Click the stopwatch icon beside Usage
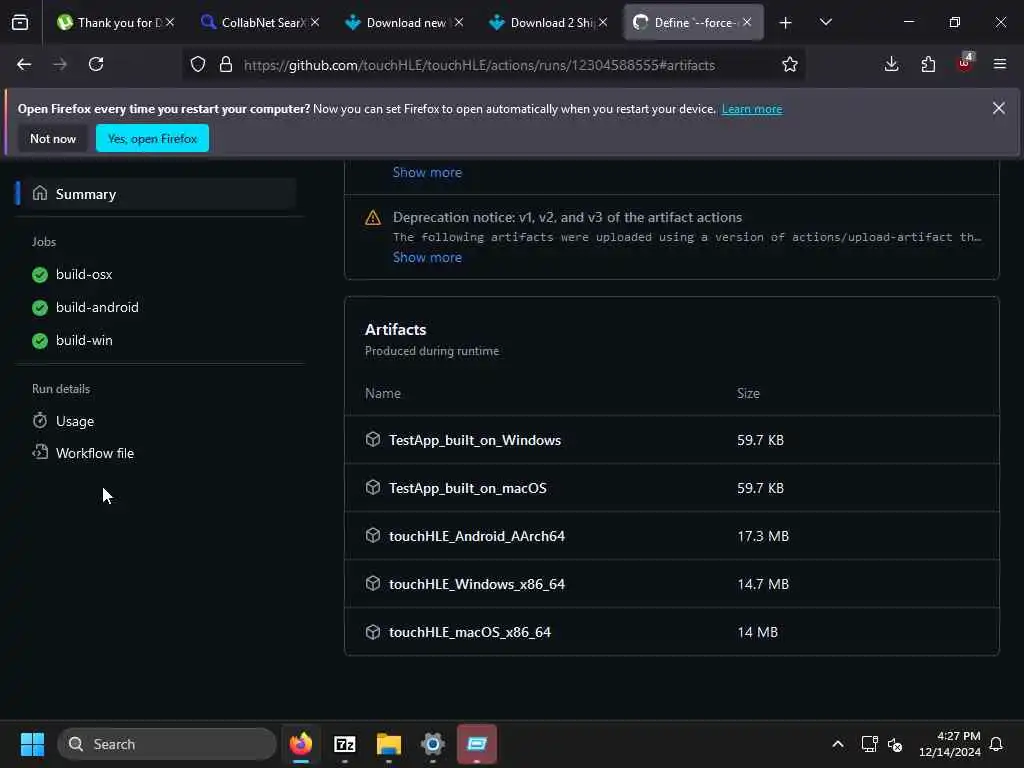The height and width of the screenshot is (768, 1024). pyautogui.click(x=40, y=421)
